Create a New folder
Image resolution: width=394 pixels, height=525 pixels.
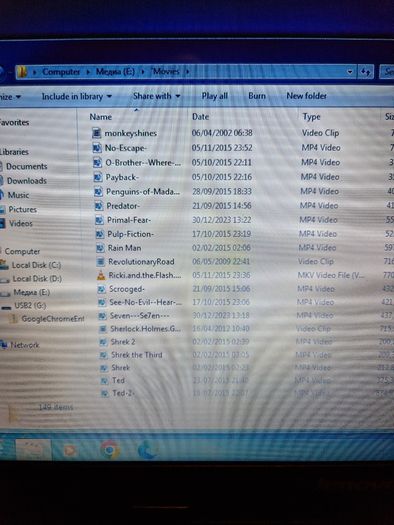click(306, 96)
